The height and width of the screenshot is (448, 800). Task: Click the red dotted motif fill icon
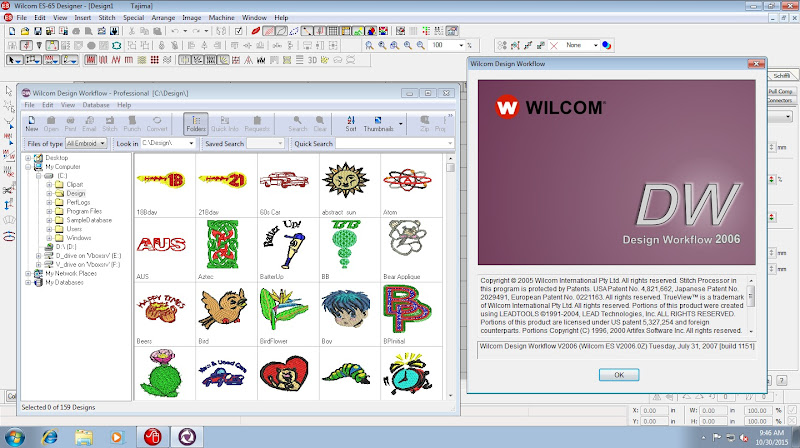[x=155, y=60]
